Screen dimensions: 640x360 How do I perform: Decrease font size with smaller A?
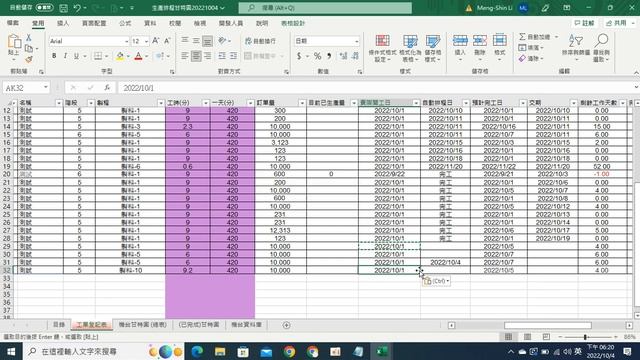coord(167,41)
